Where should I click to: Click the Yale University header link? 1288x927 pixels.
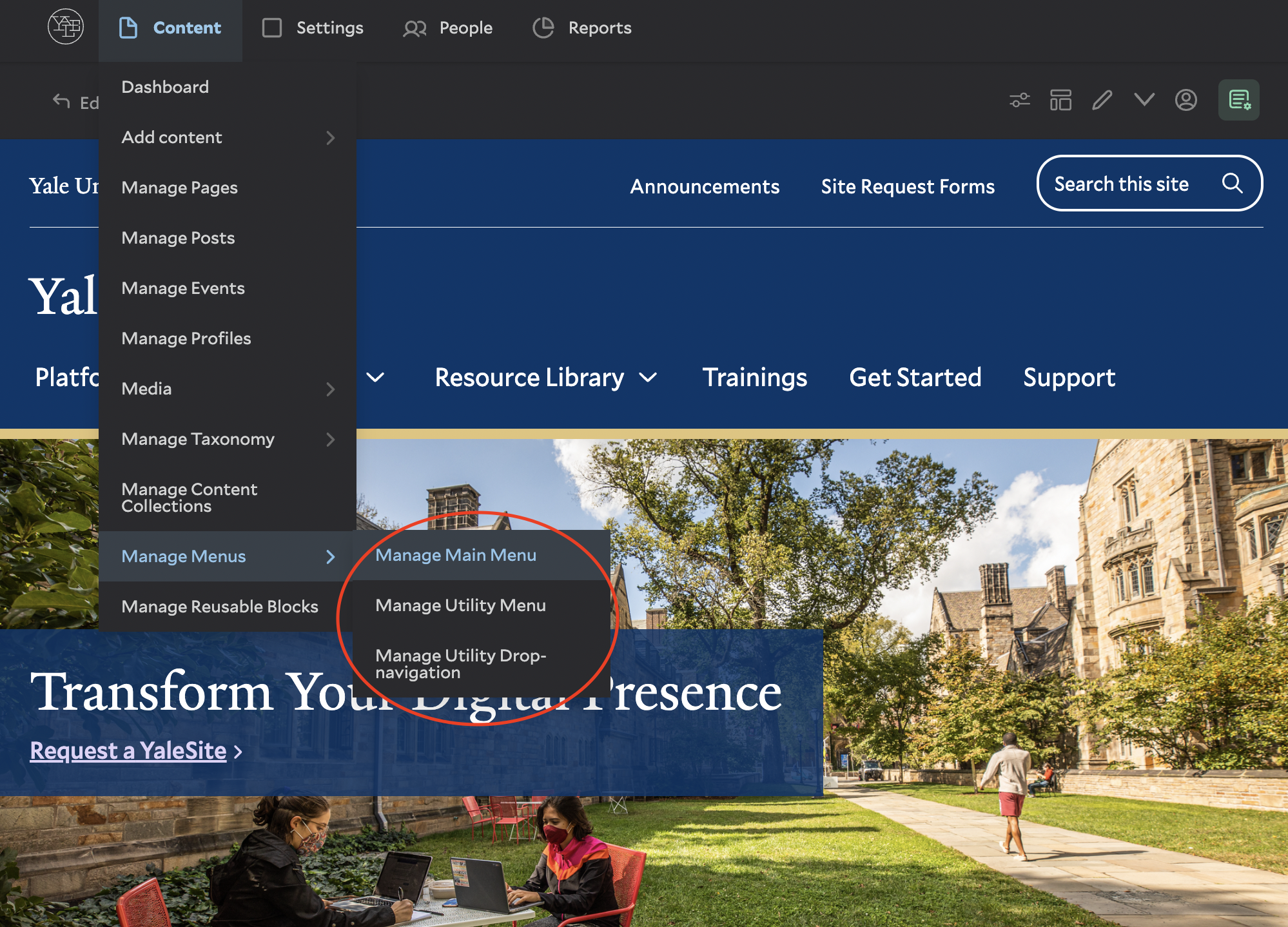pos(64,186)
